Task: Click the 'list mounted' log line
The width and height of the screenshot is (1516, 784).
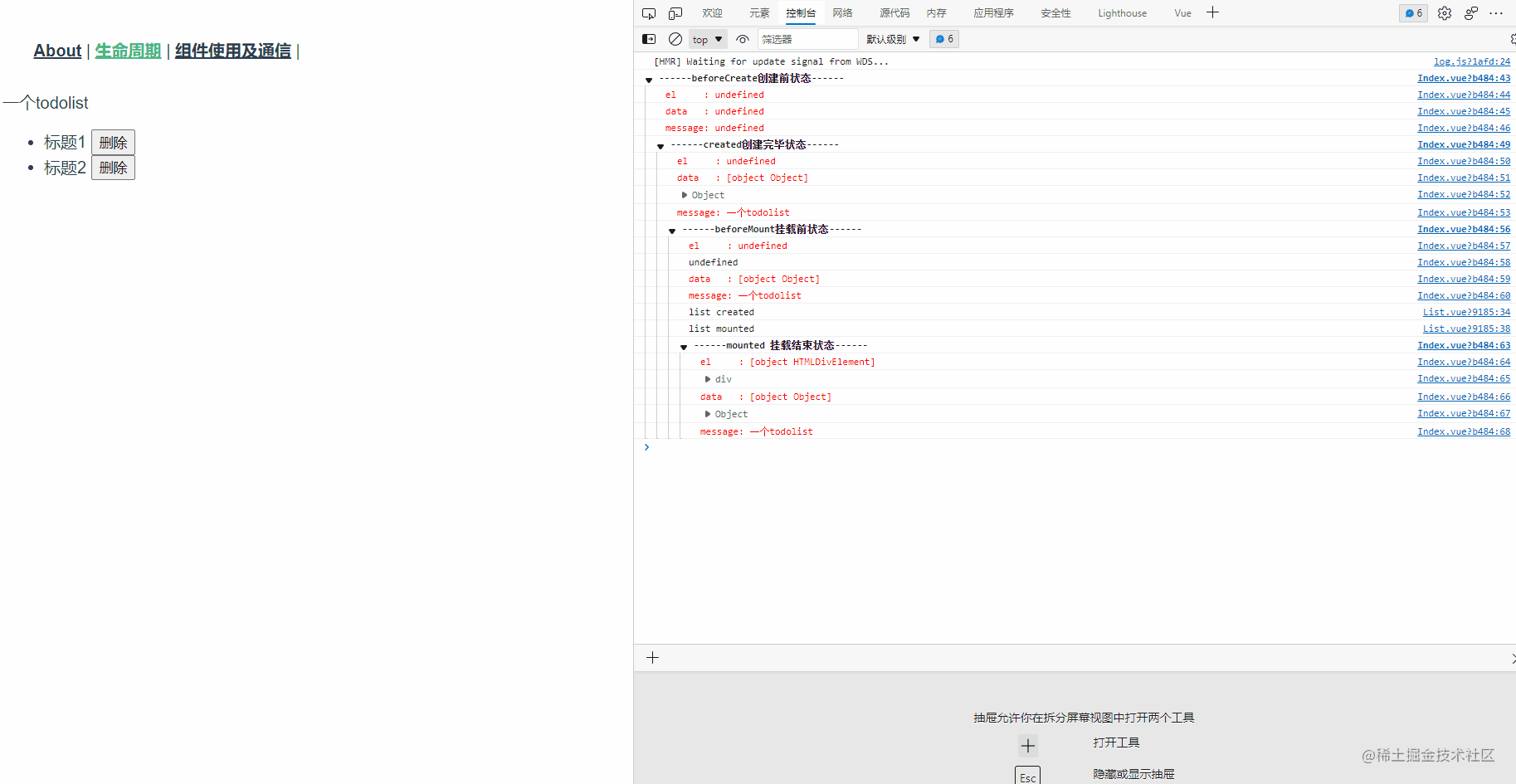Action: (x=721, y=329)
